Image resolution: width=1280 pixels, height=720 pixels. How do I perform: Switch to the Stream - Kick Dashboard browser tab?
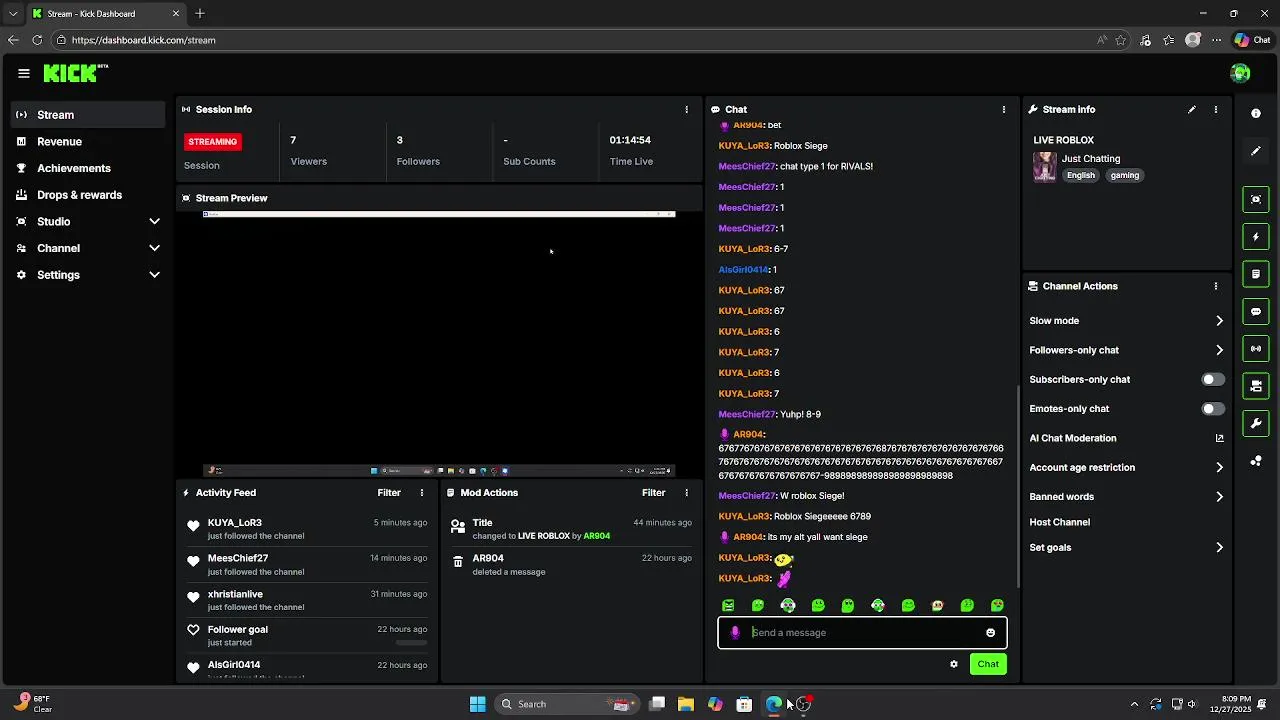(x=105, y=14)
